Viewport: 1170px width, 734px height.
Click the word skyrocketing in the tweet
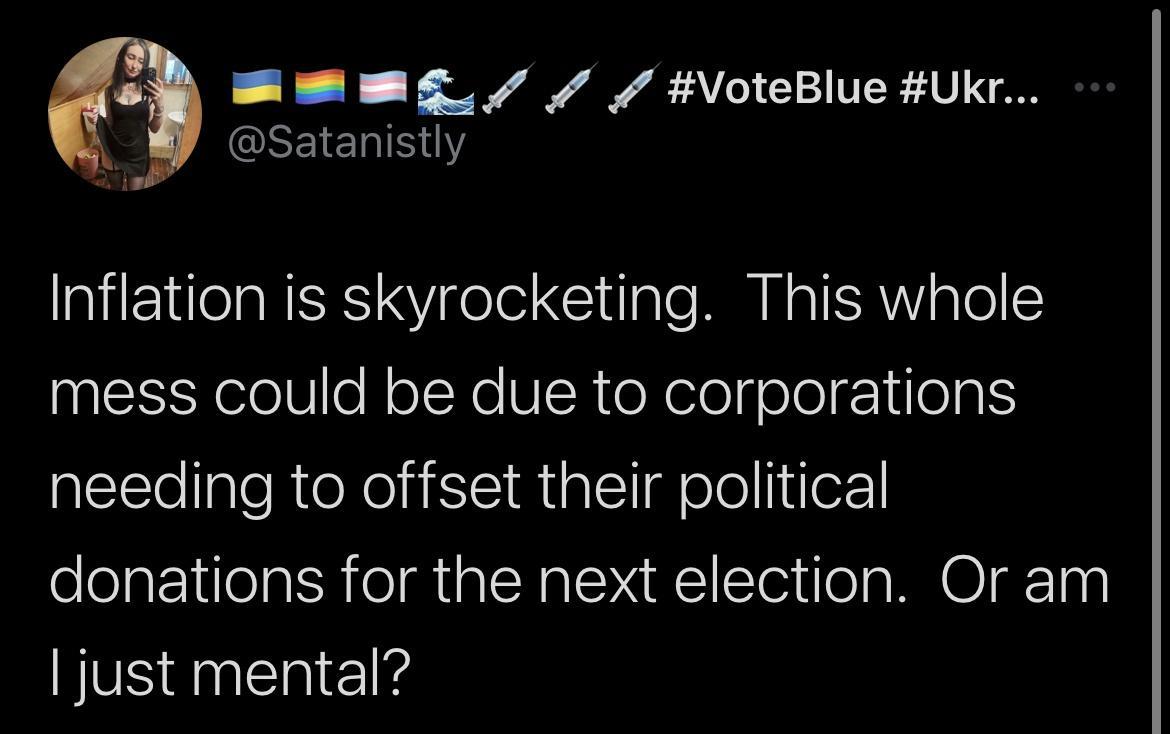tap(520, 296)
